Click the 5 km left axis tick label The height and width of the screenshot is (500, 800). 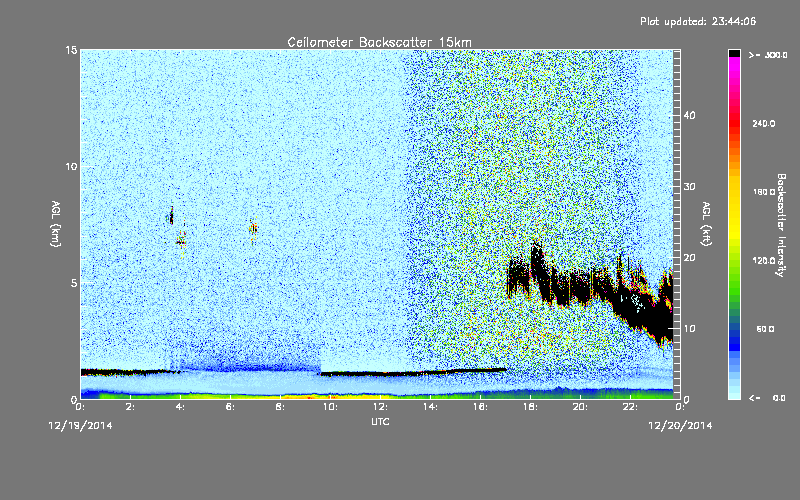coord(74,283)
